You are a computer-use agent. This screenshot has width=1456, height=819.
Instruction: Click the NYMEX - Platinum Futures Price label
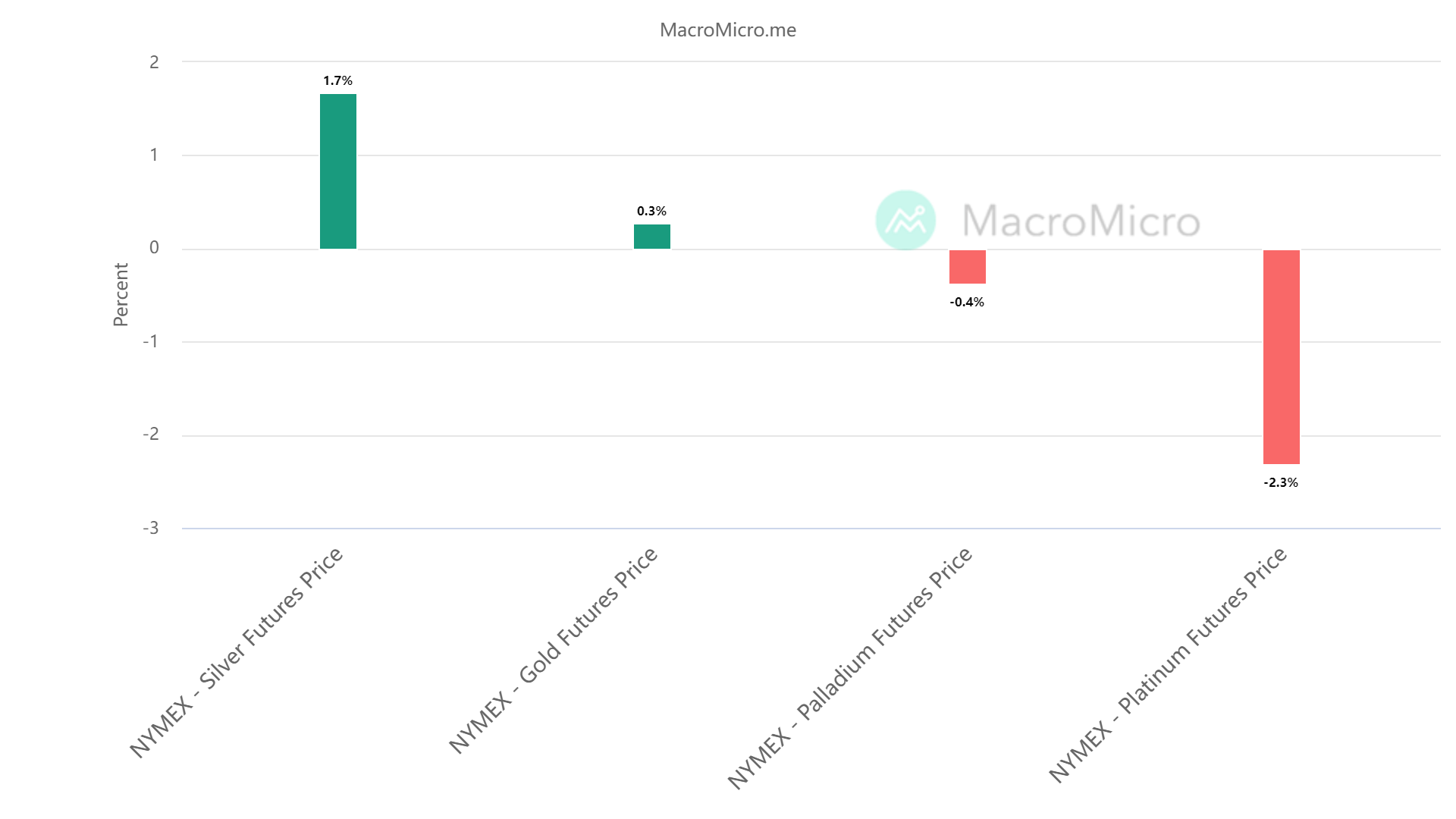[x=1168, y=666]
